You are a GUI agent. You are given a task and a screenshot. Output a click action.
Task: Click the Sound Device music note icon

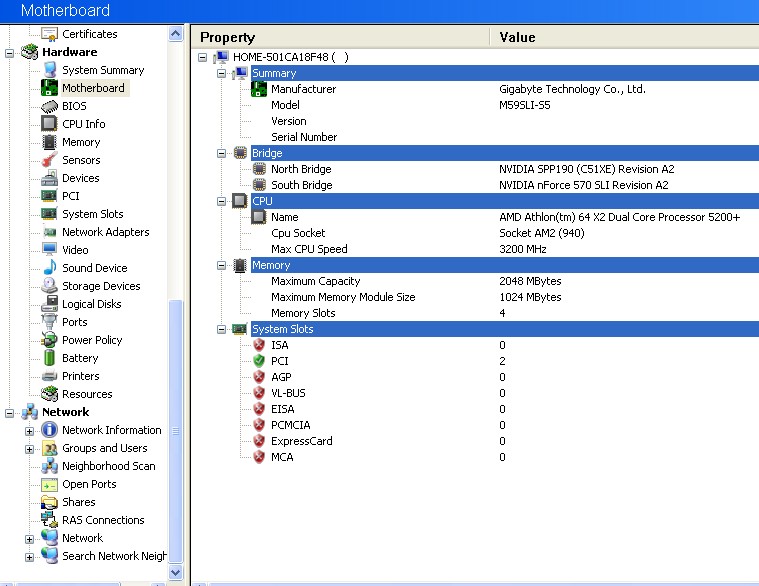coord(49,268)
